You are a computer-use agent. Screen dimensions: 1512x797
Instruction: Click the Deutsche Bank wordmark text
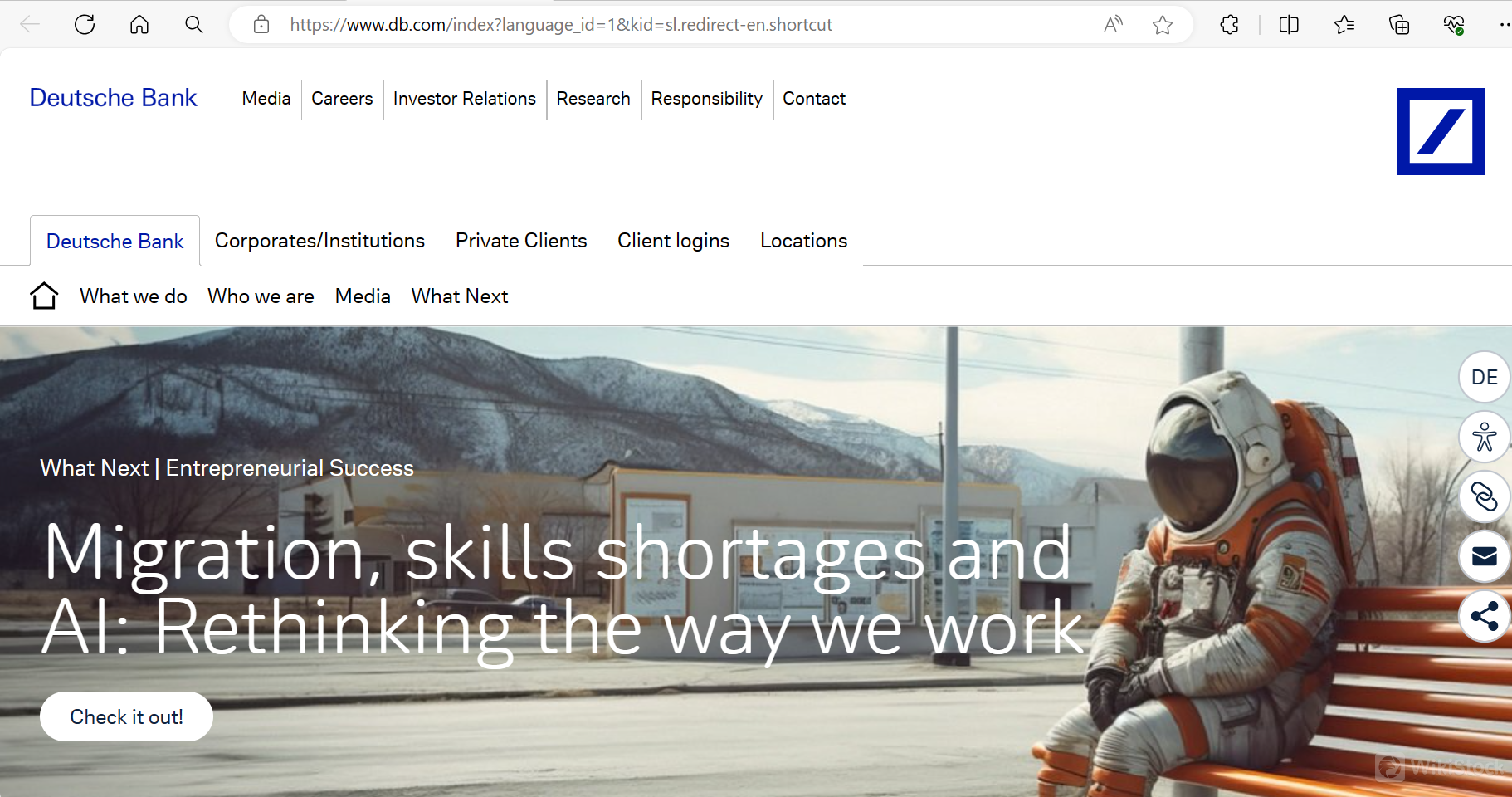point(114,98)
